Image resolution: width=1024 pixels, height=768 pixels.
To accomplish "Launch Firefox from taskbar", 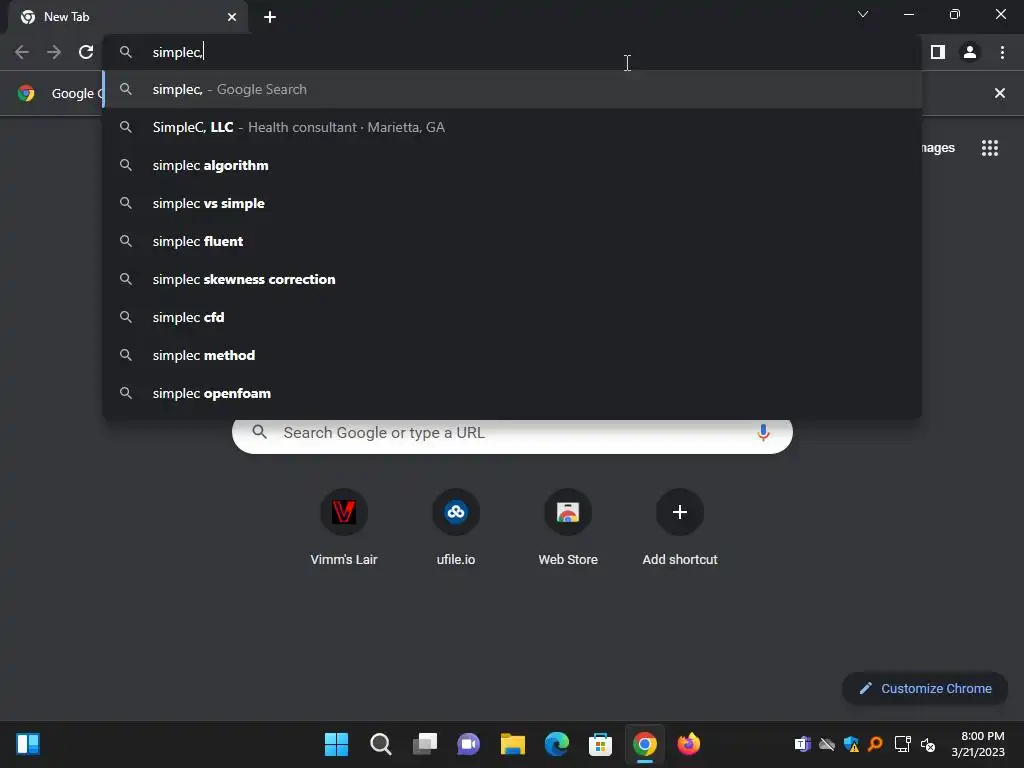I will [x=688, y=744].
